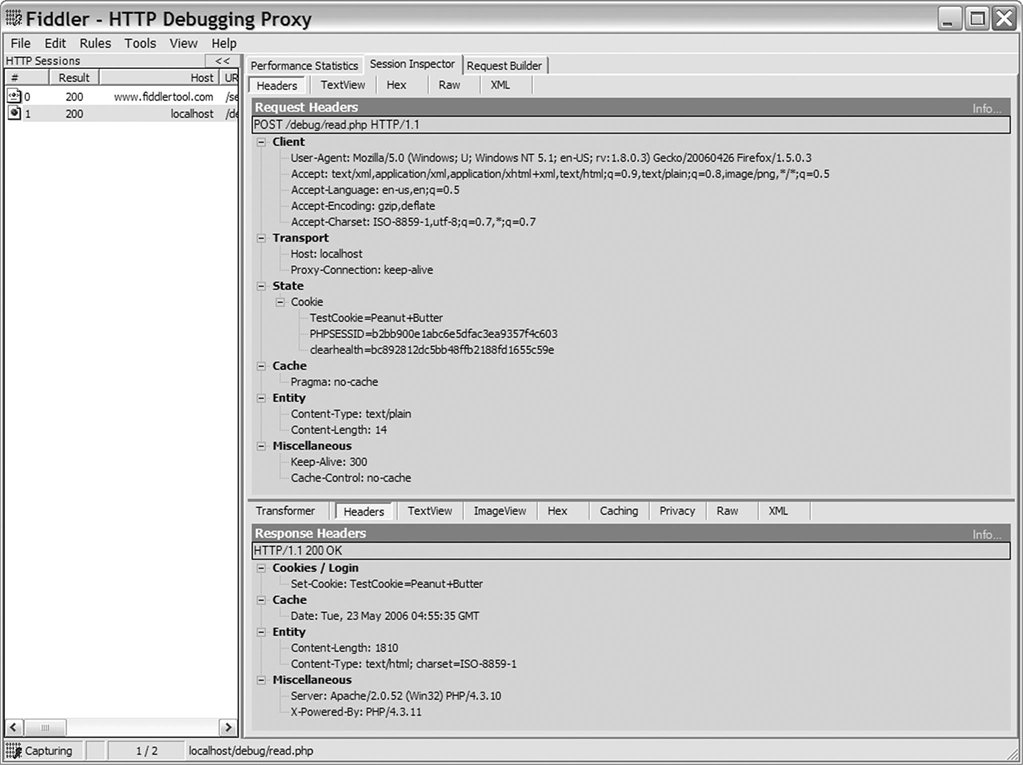
Task: Select the www.fiddlertool.com session row
Action: click(122, 97)
